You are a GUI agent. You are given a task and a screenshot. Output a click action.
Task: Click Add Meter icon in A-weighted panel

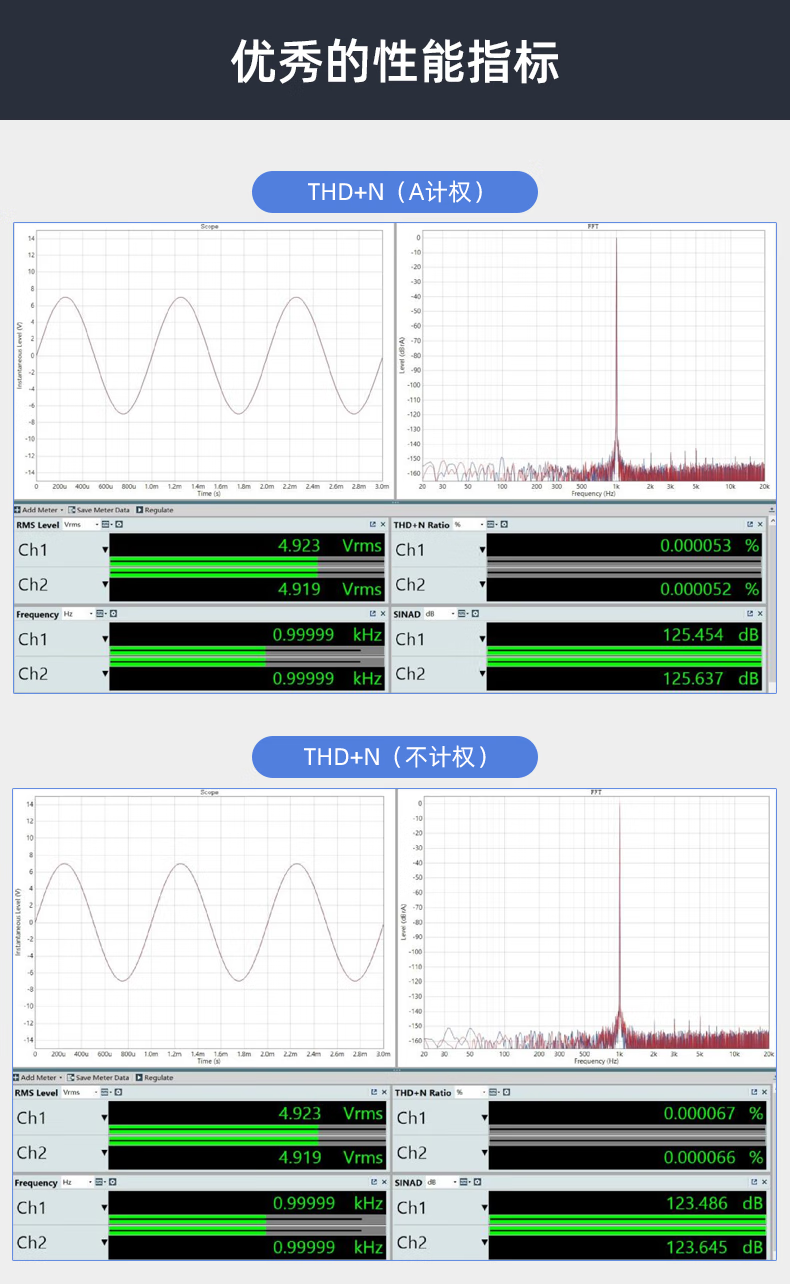17,510
